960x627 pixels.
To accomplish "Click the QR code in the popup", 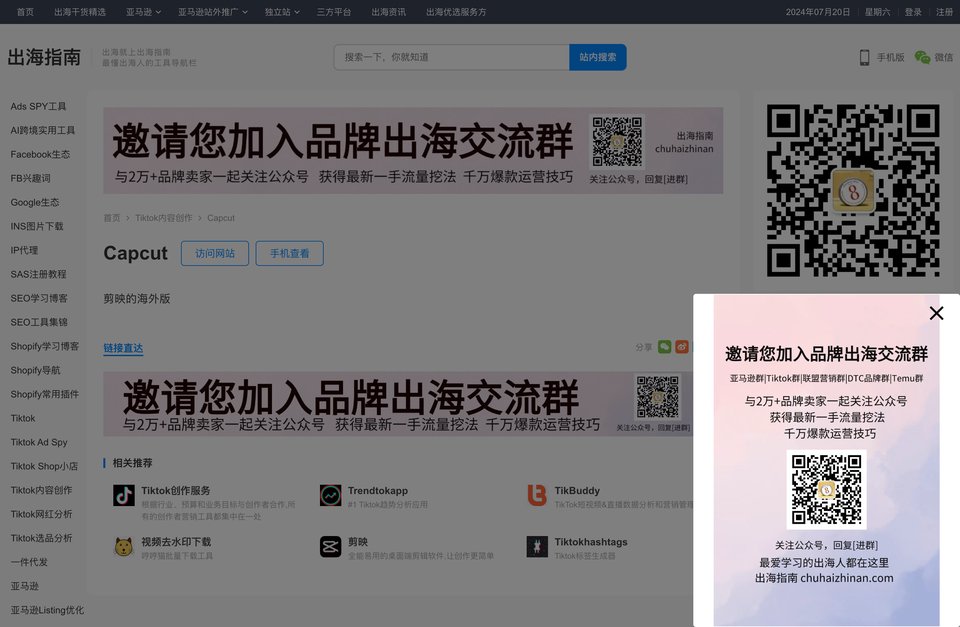I will coord(826,489).
